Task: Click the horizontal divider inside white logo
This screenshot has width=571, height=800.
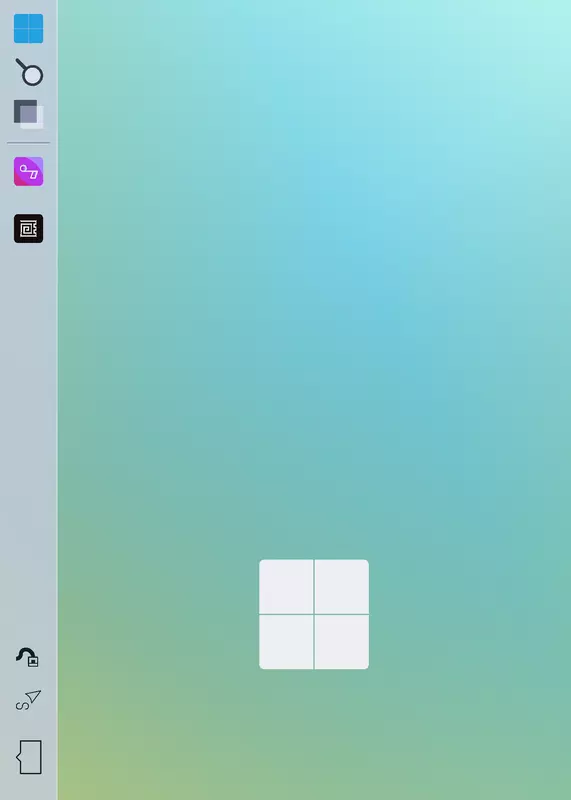Action: [x=314, y=614]
